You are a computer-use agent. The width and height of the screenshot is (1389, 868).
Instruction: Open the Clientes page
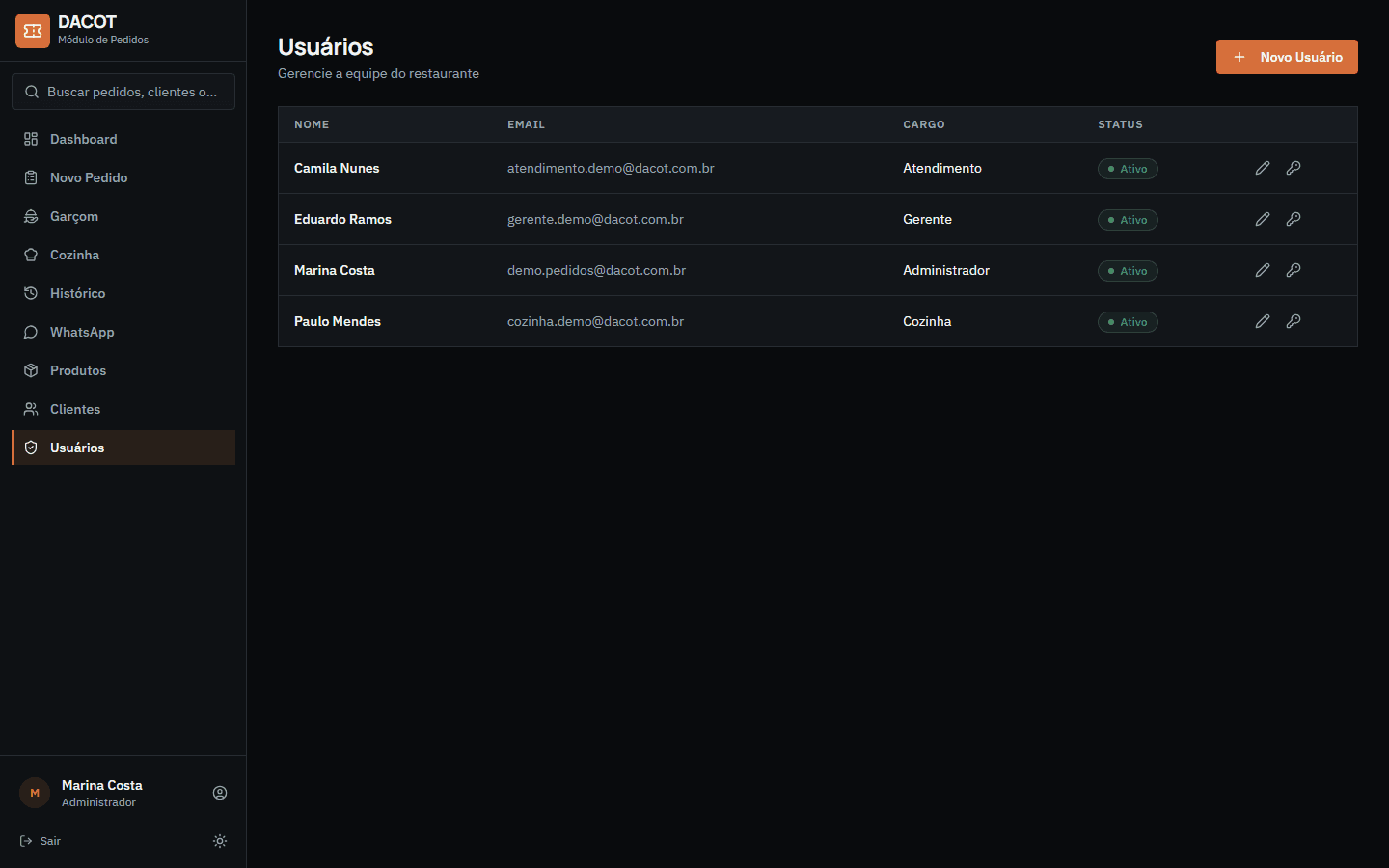(x=123, y=409)
